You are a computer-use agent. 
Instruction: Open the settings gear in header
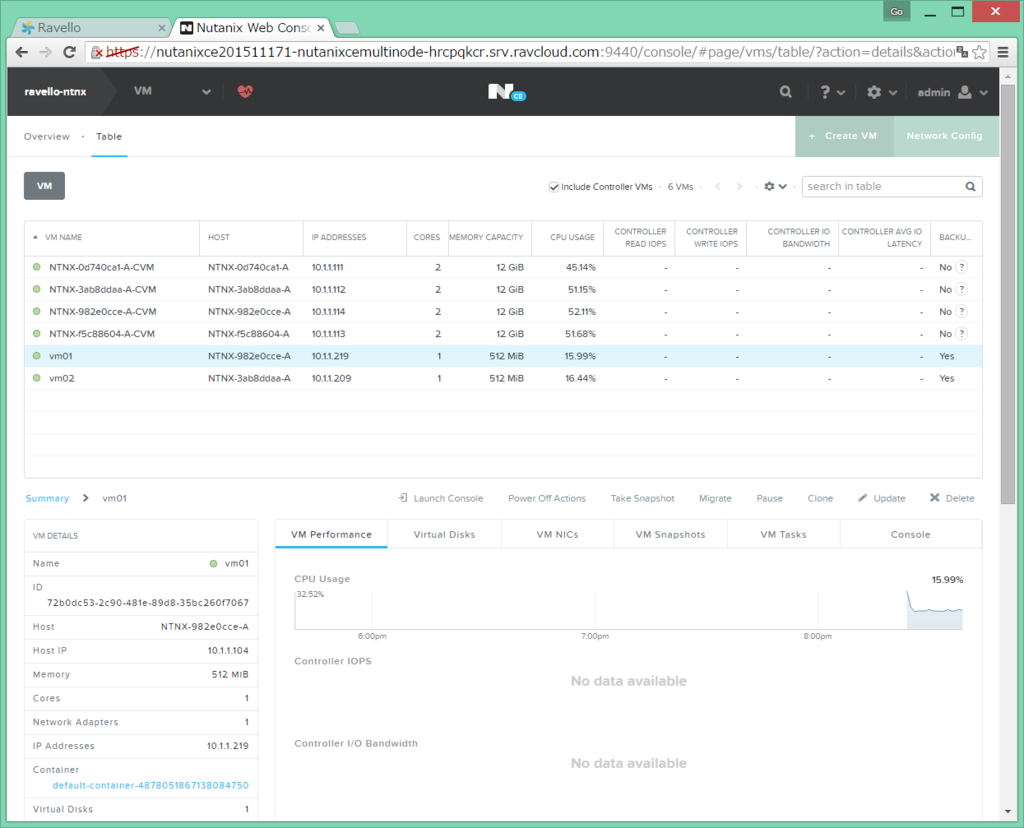[874, 92]
